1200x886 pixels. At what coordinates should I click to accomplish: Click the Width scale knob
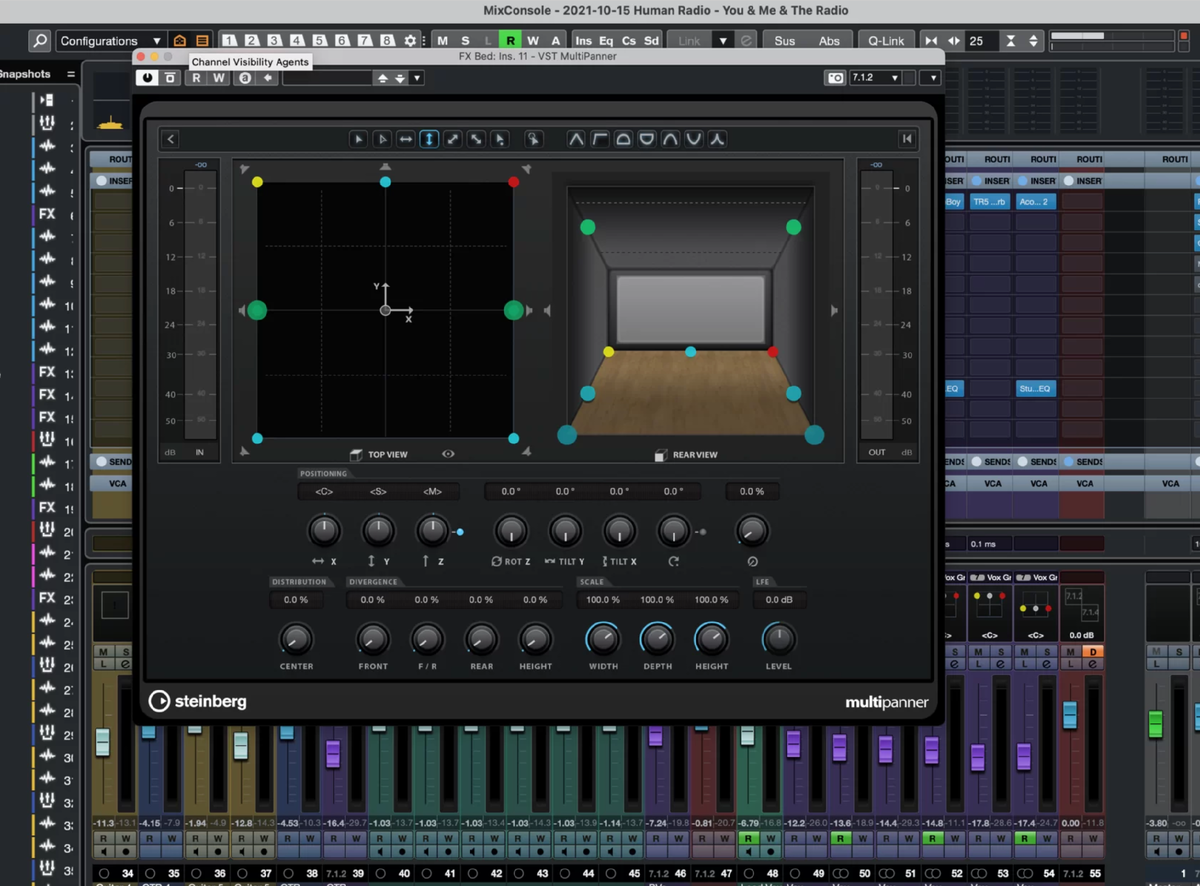pyautogui.click(x=603, y=638)
